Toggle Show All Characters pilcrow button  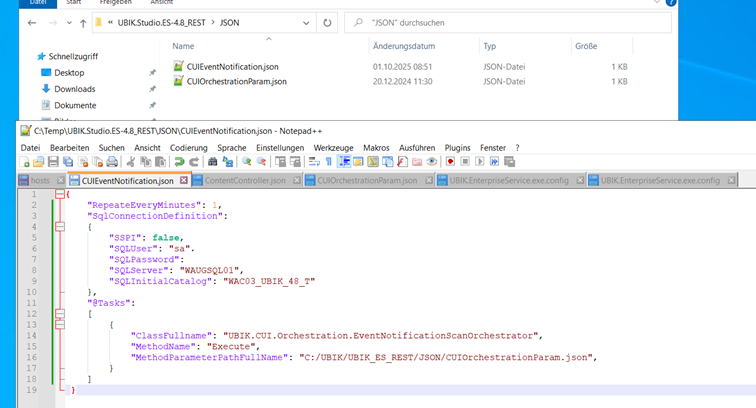click(x=328, y=161)
